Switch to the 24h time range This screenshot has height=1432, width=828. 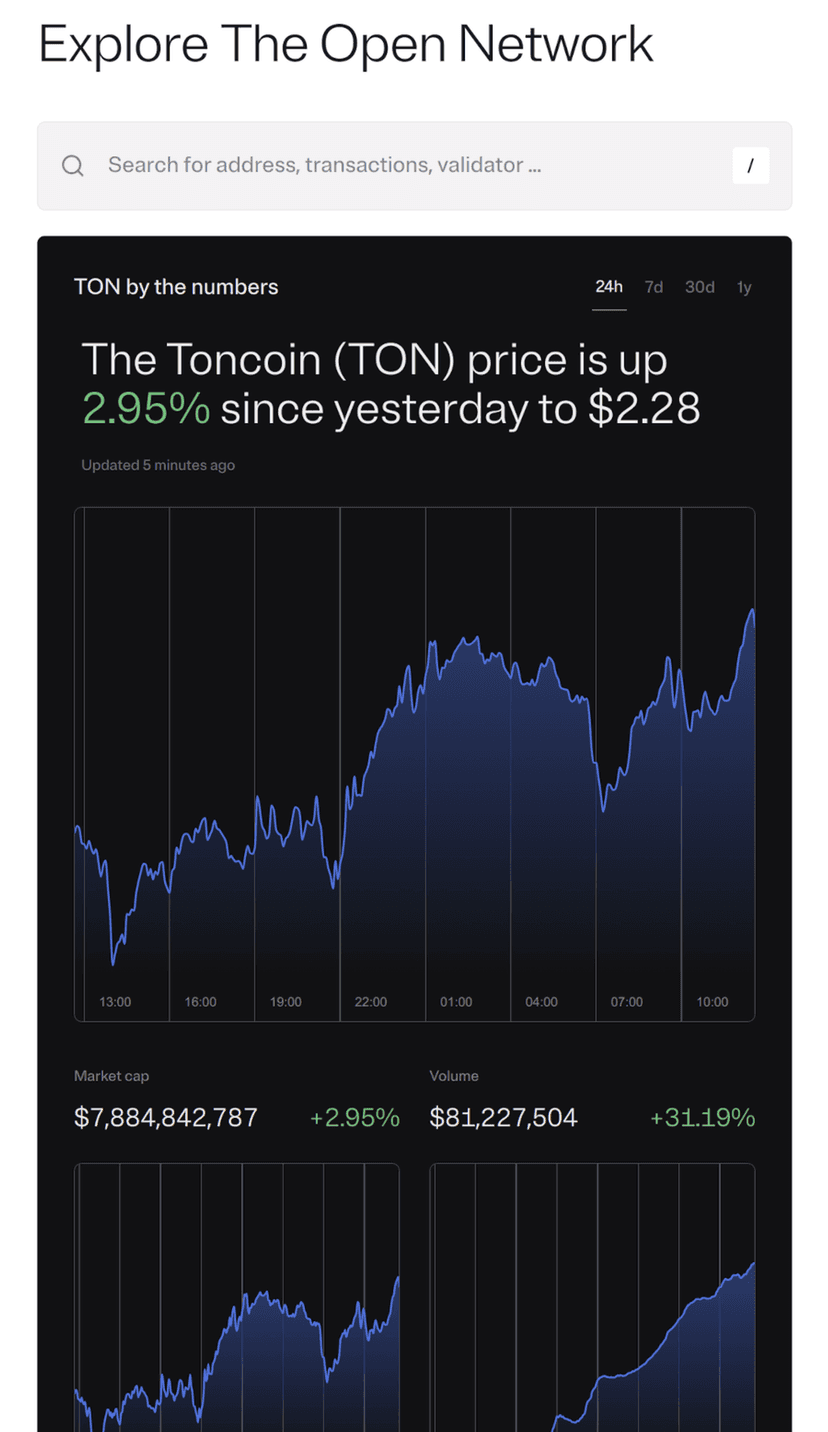coord(609,288)
